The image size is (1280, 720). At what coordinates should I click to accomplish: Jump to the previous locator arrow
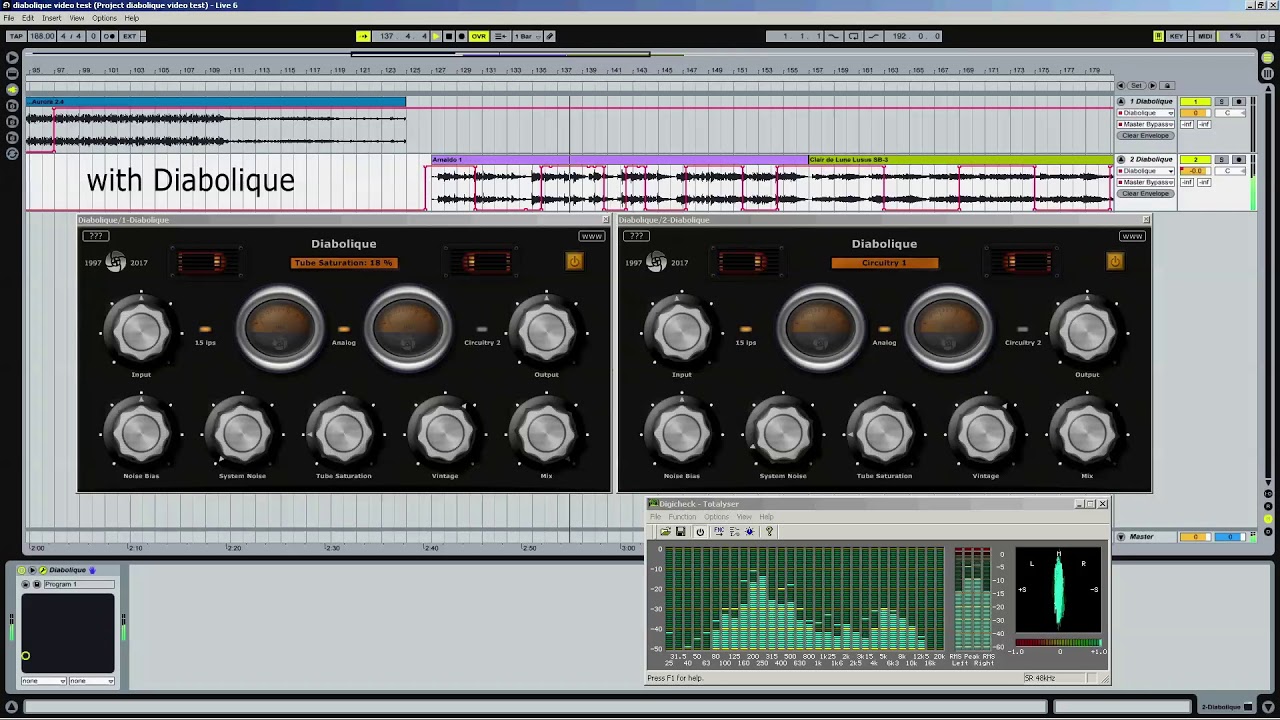[x=1120, y=86]
